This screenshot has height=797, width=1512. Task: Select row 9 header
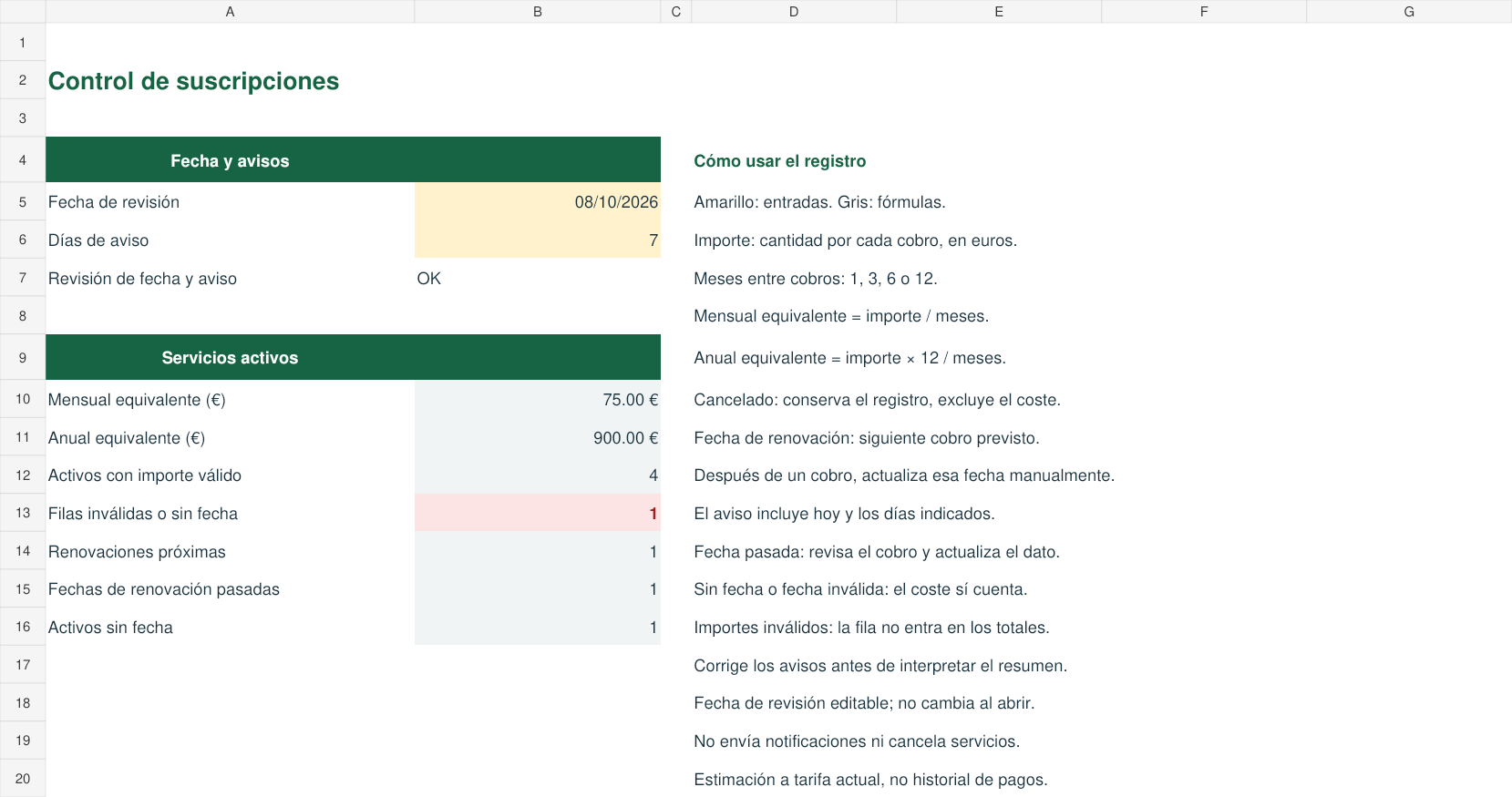[23, 358]
